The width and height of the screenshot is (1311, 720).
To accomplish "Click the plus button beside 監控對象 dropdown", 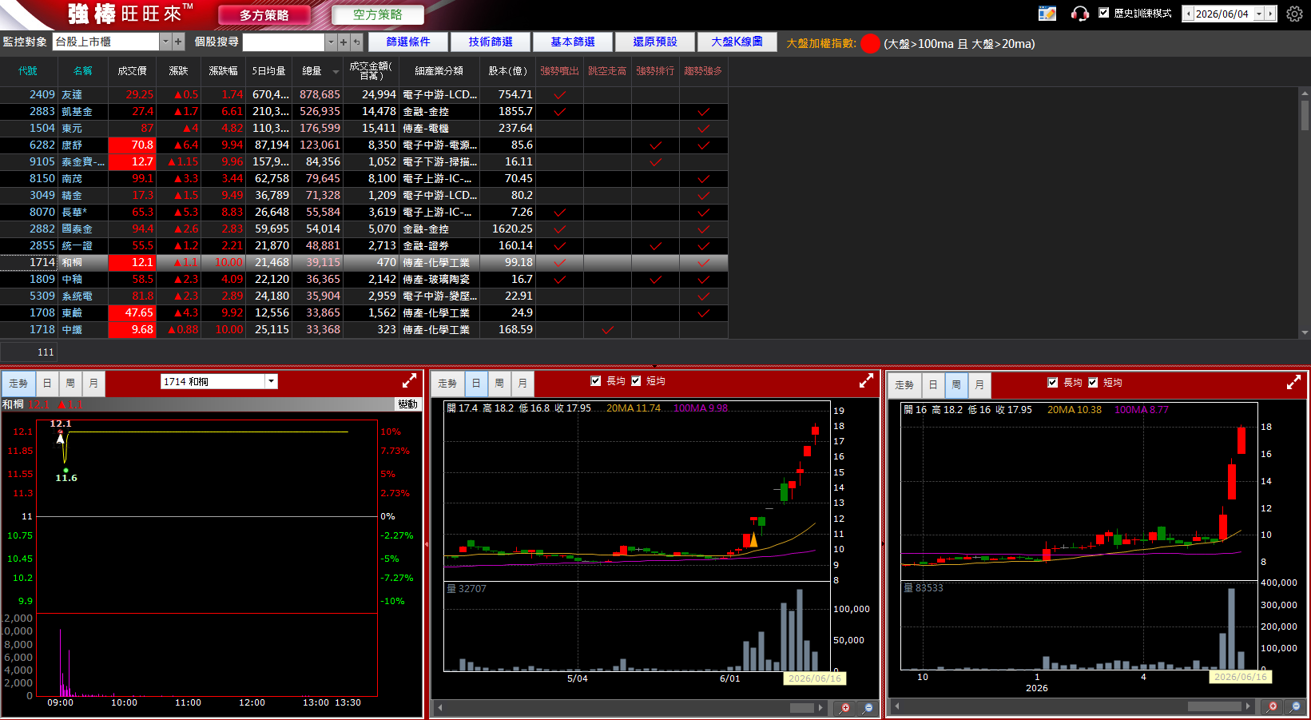I will [x=179, y=42].
